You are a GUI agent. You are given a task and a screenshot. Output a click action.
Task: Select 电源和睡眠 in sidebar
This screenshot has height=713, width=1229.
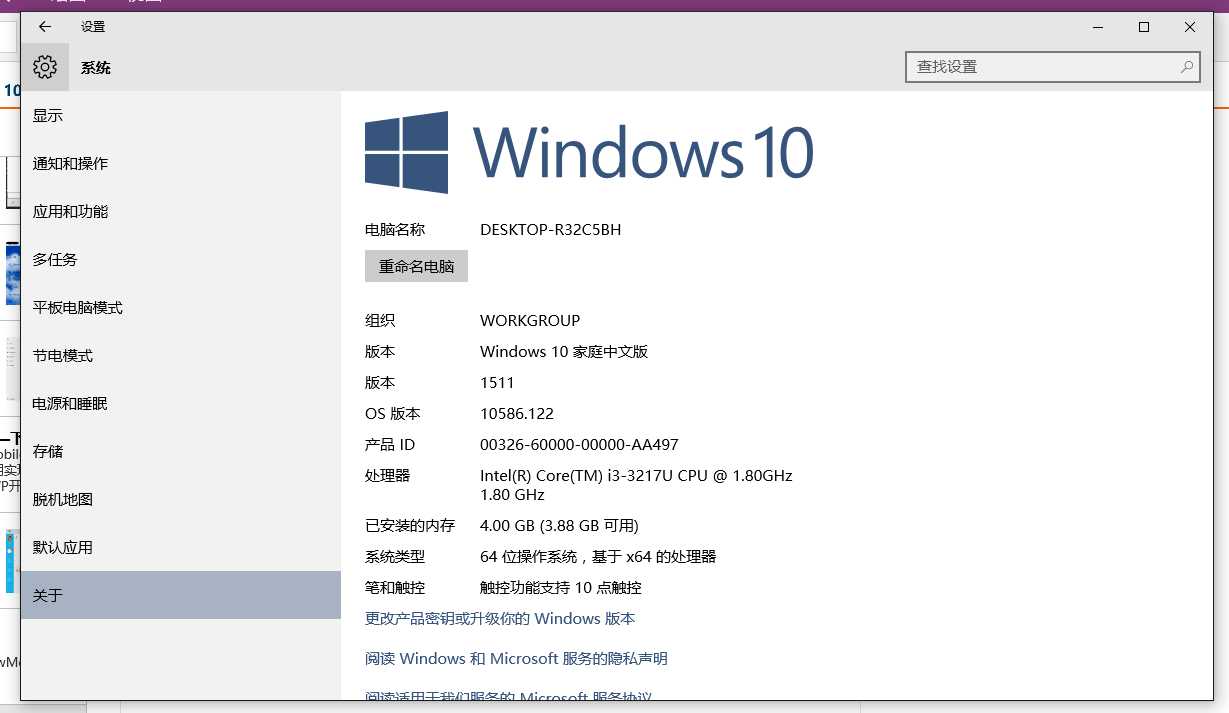click(181, 404)
